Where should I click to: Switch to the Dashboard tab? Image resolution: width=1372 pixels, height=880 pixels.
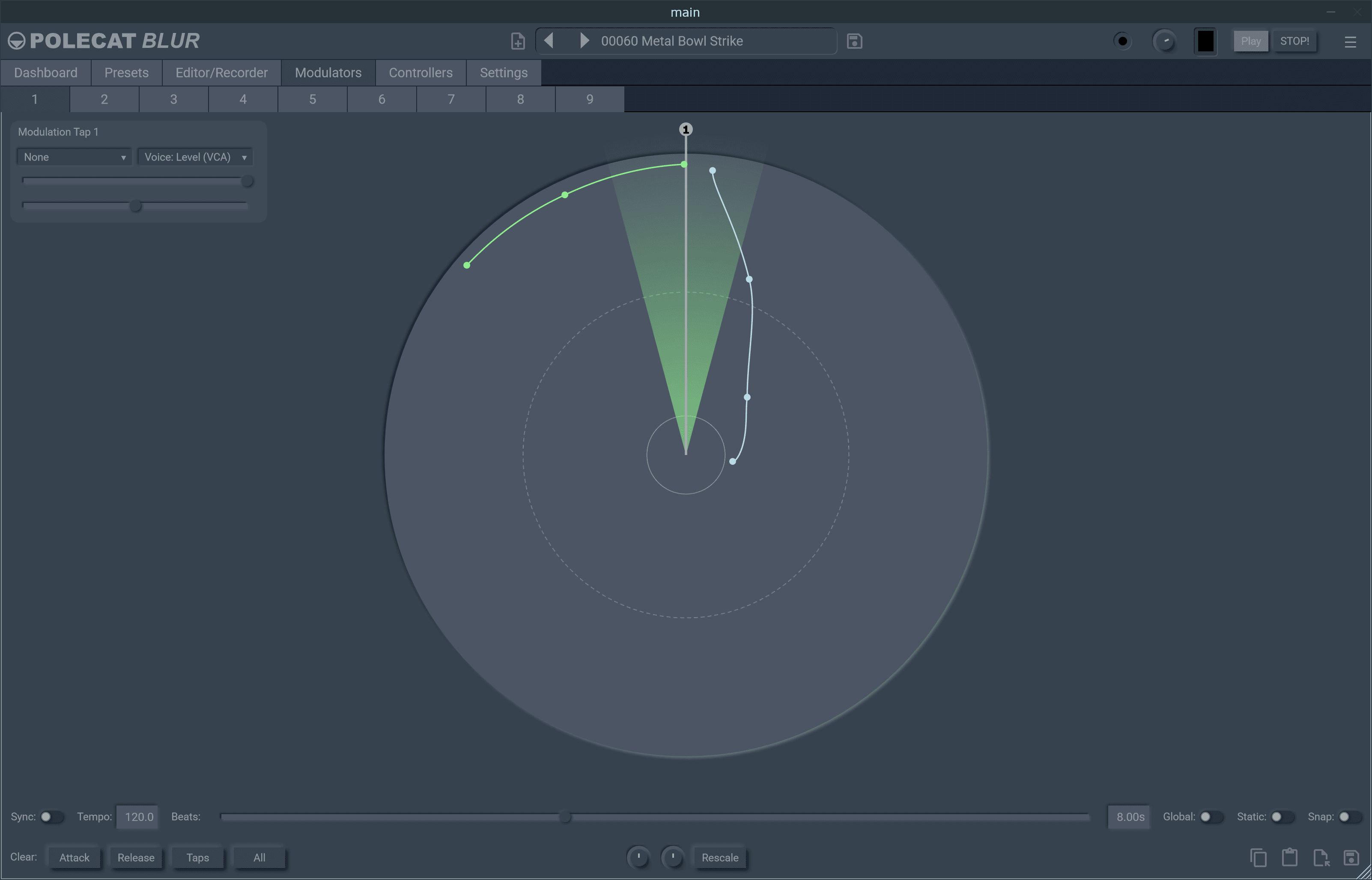(x=46, y=73)
